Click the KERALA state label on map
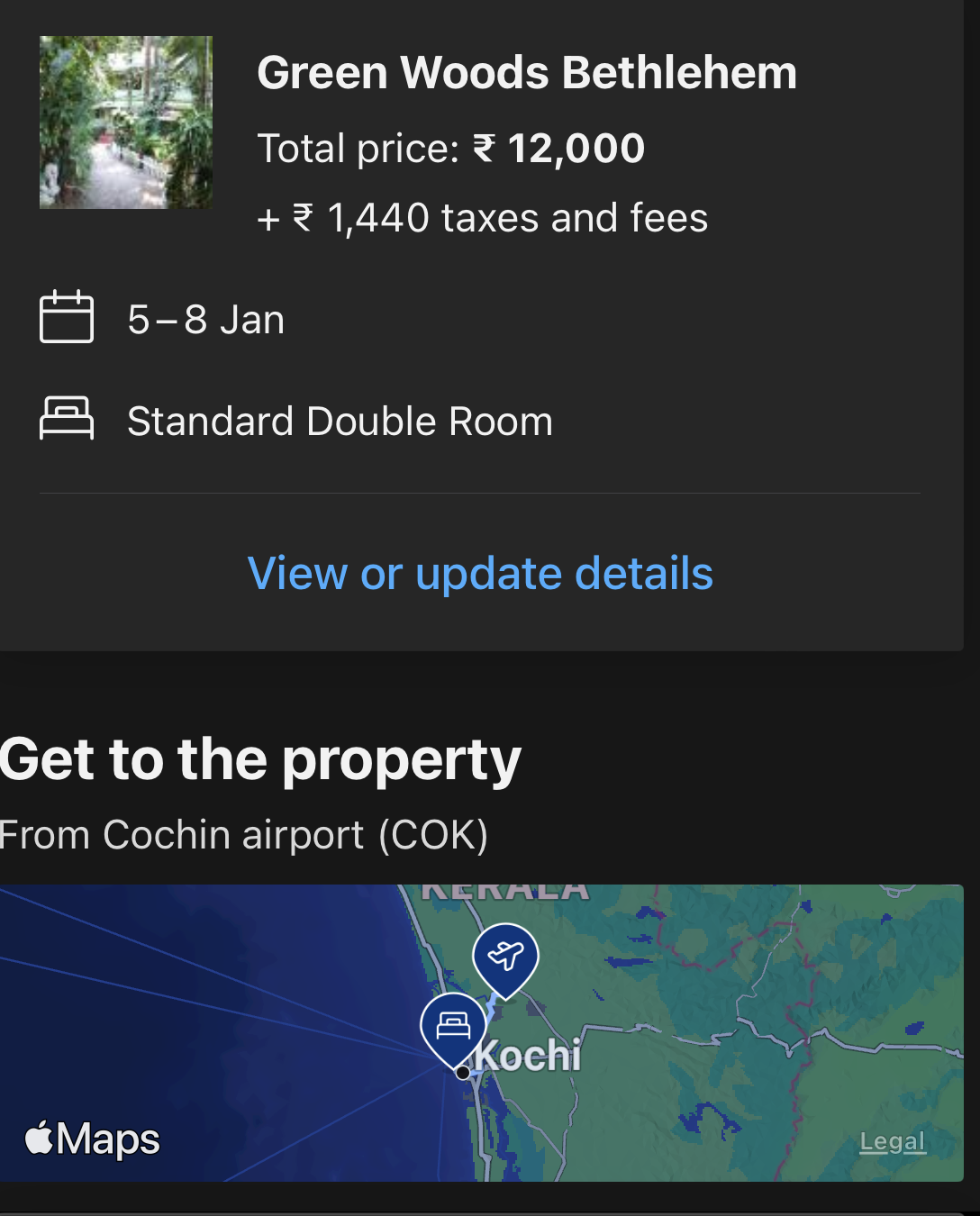Viewport: 980px width, 1216px height. point(504,891)
